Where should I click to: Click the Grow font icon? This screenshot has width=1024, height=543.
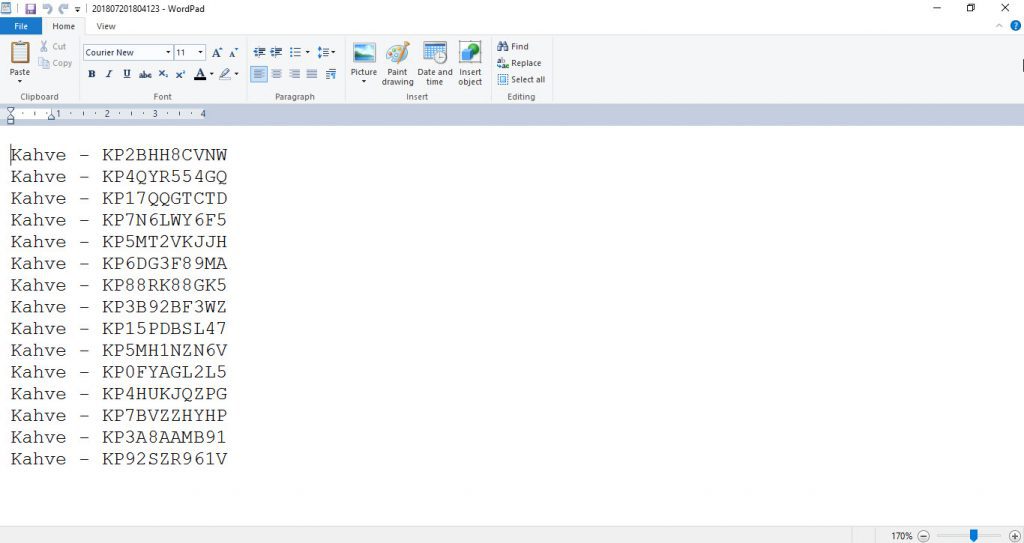[217, 52]
